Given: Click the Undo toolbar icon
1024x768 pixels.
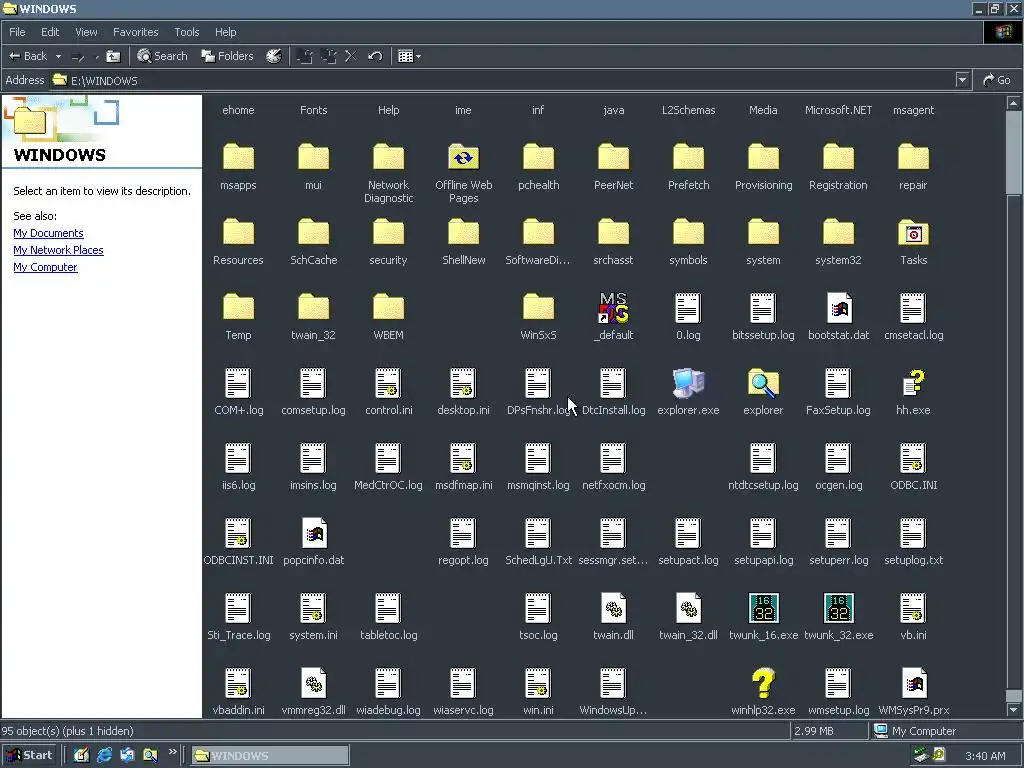Looking at the screenshot, I should point(374,56).
